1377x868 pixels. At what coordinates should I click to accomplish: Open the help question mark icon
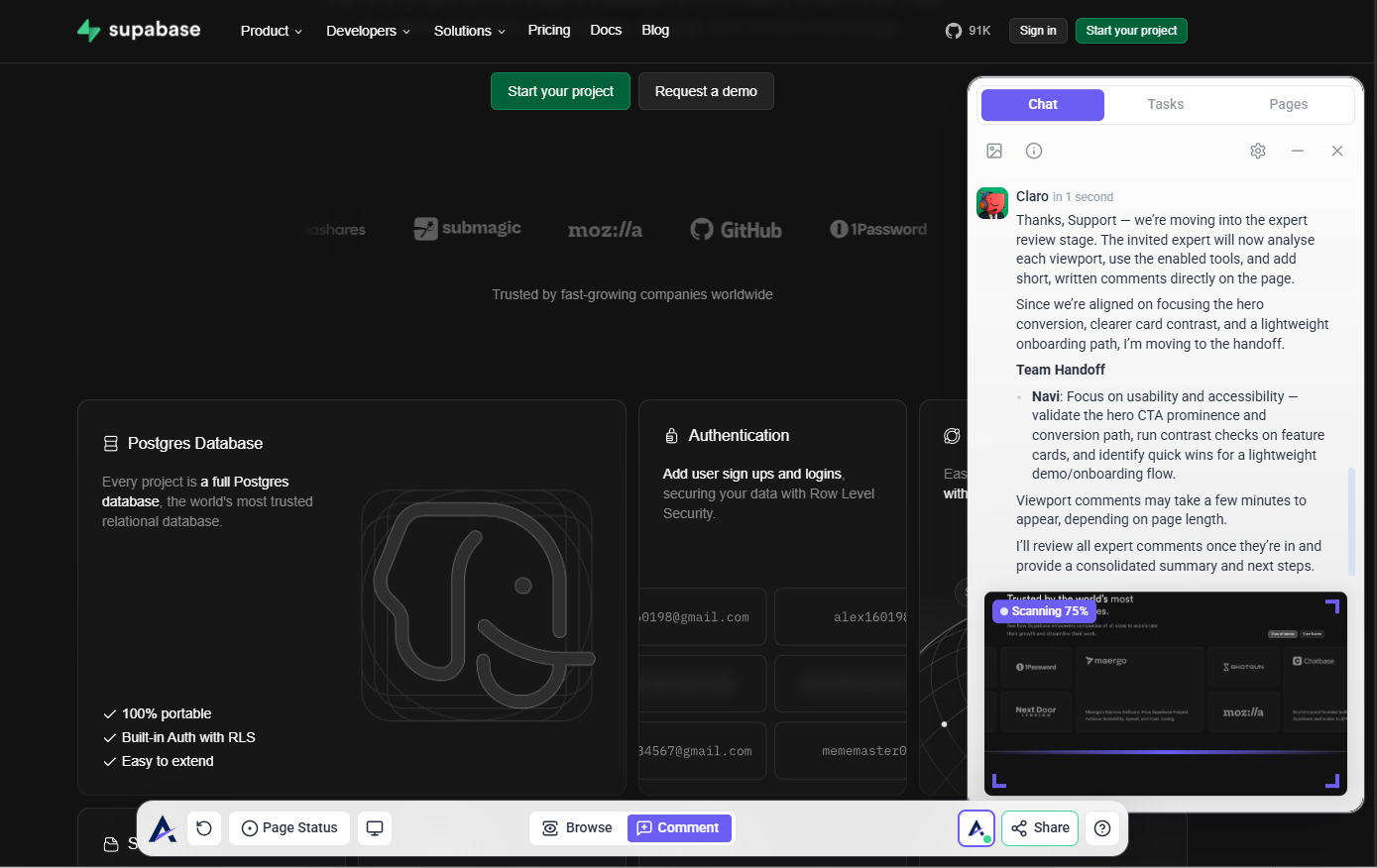[x=1102, y=828]
